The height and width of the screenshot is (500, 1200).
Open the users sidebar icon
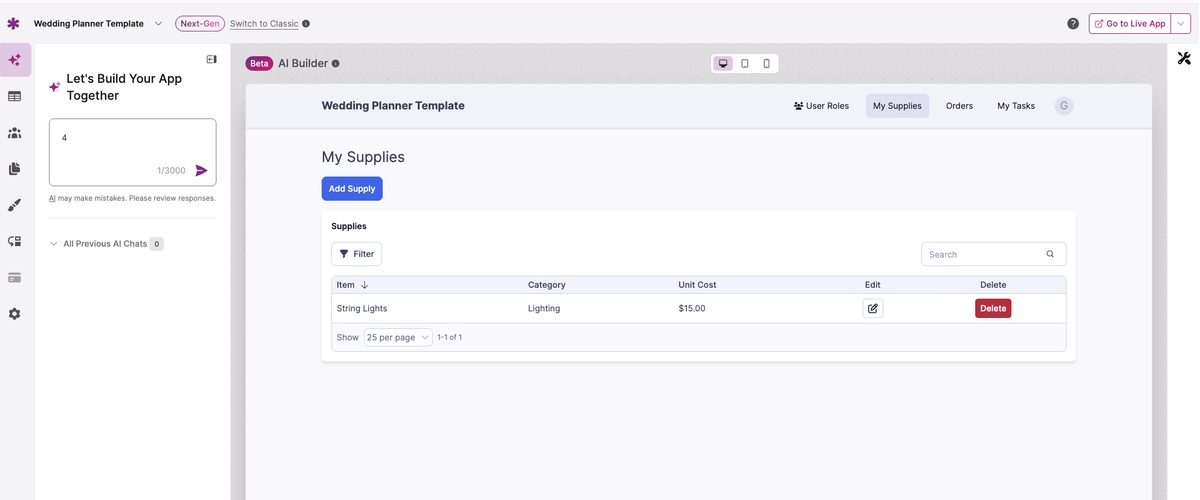pyautogui.click(x=15, y=133)
